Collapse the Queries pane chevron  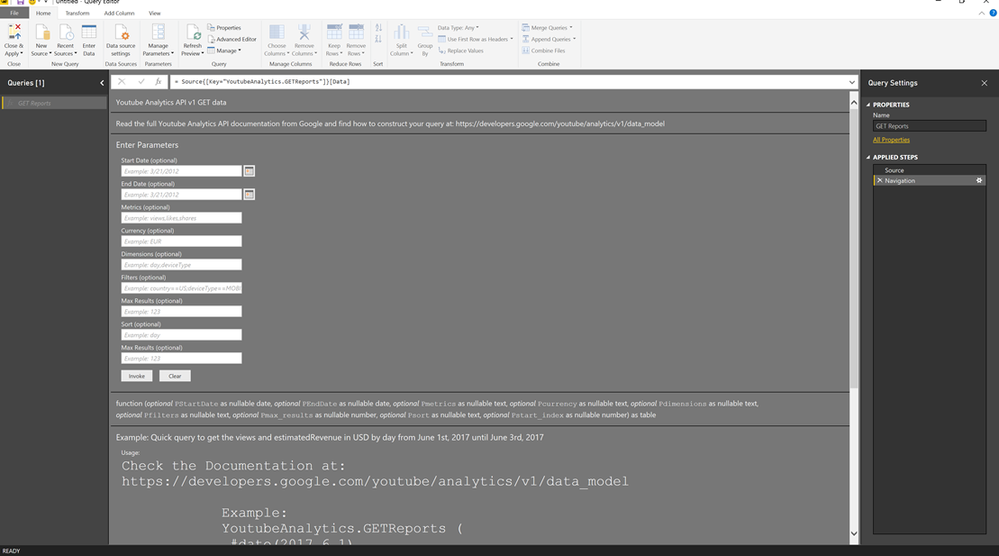[102, 83]
